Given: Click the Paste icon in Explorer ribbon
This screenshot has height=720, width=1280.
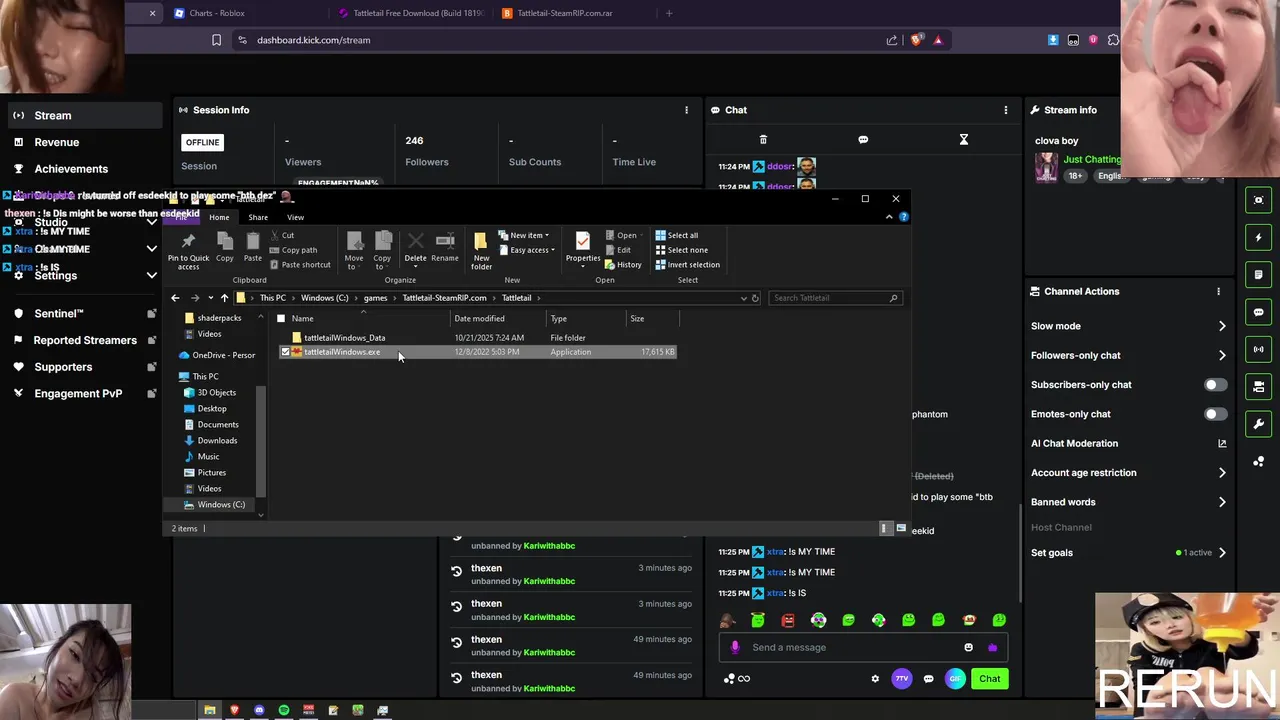Looking at the screenshot, I should pyautogui.click(x=253, y=246).
